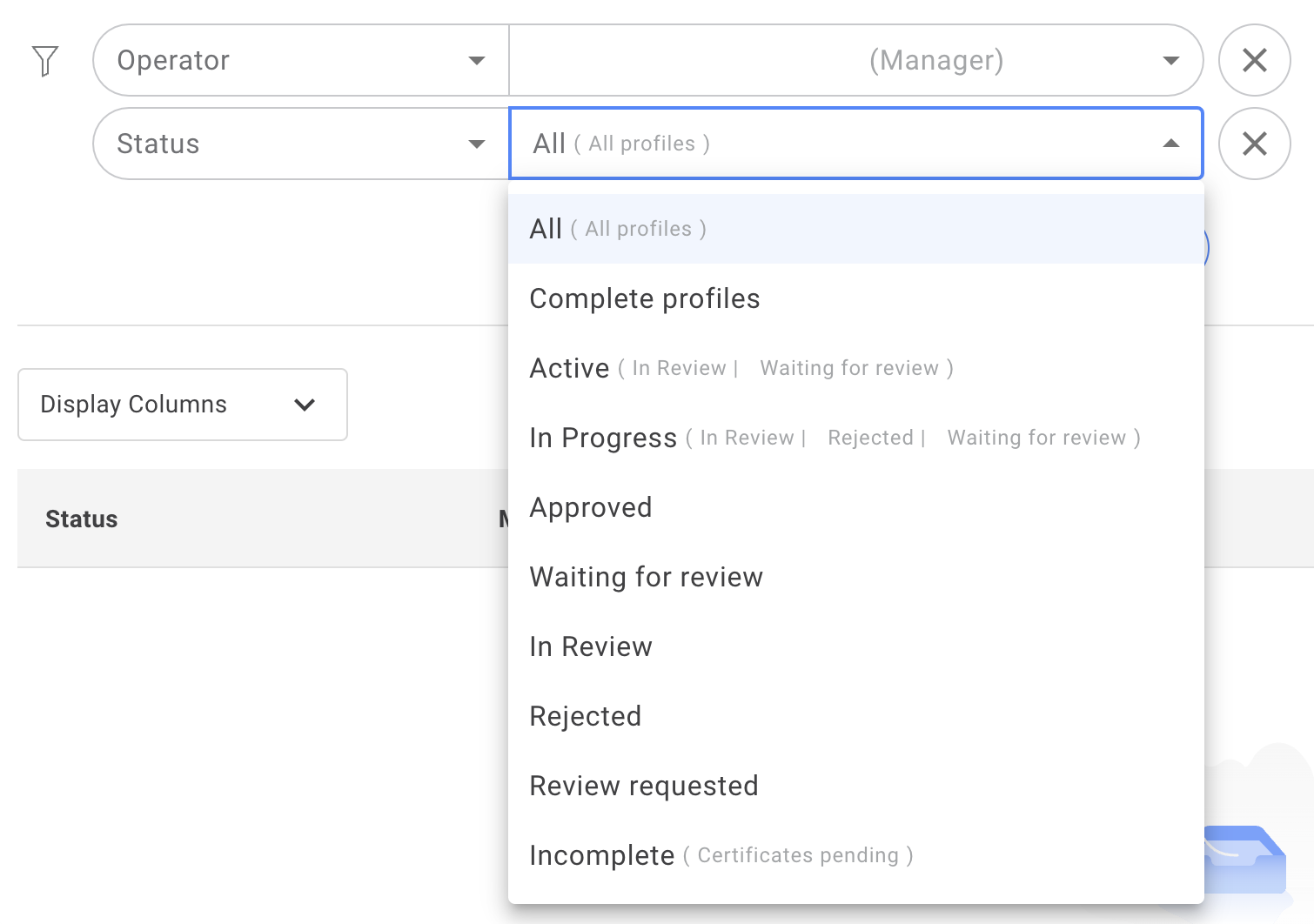Click the filter funnel icon
The image size is (1314, 924).
click(x=46, y=60)
